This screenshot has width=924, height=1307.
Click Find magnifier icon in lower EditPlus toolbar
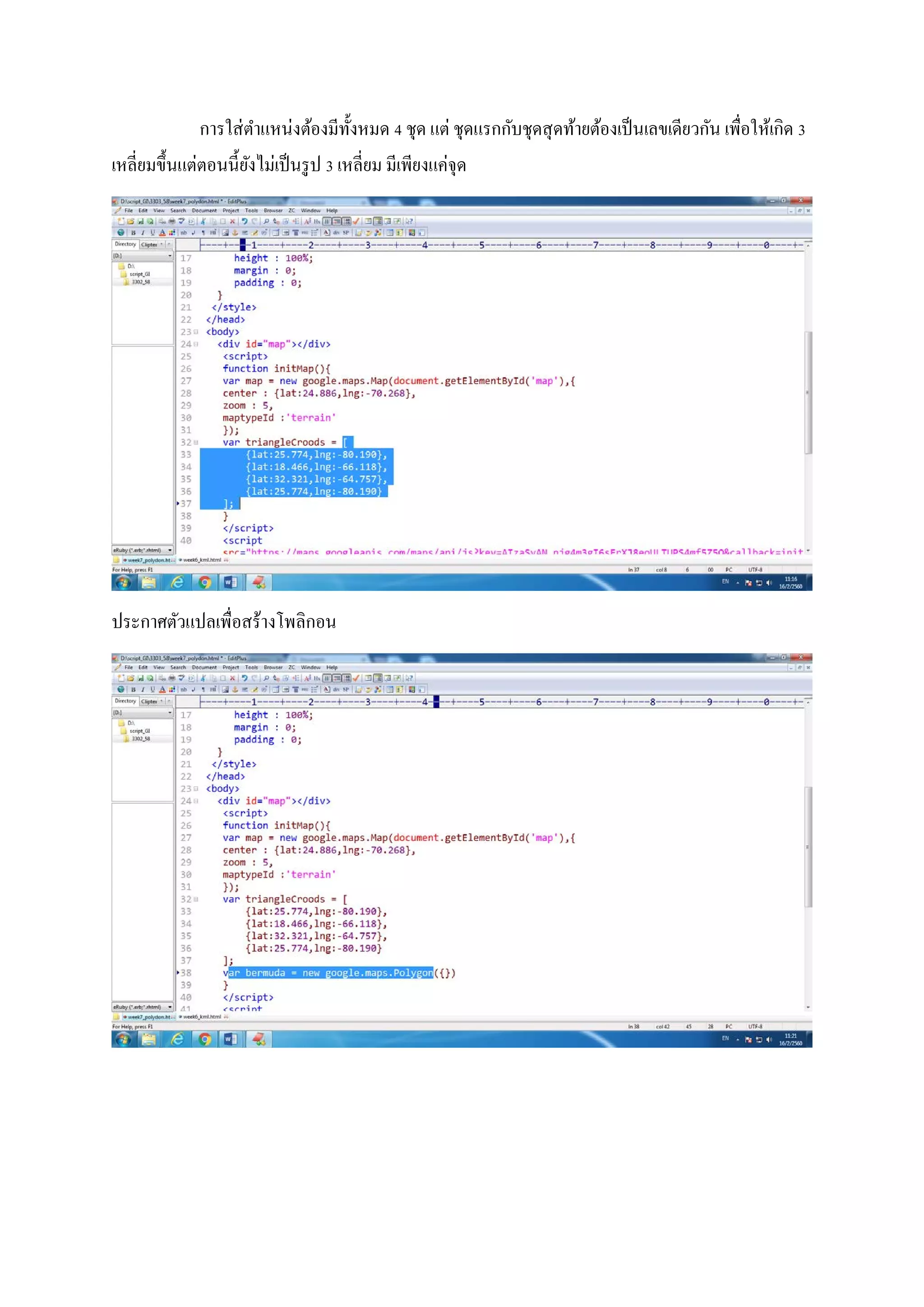coord(266,678)
